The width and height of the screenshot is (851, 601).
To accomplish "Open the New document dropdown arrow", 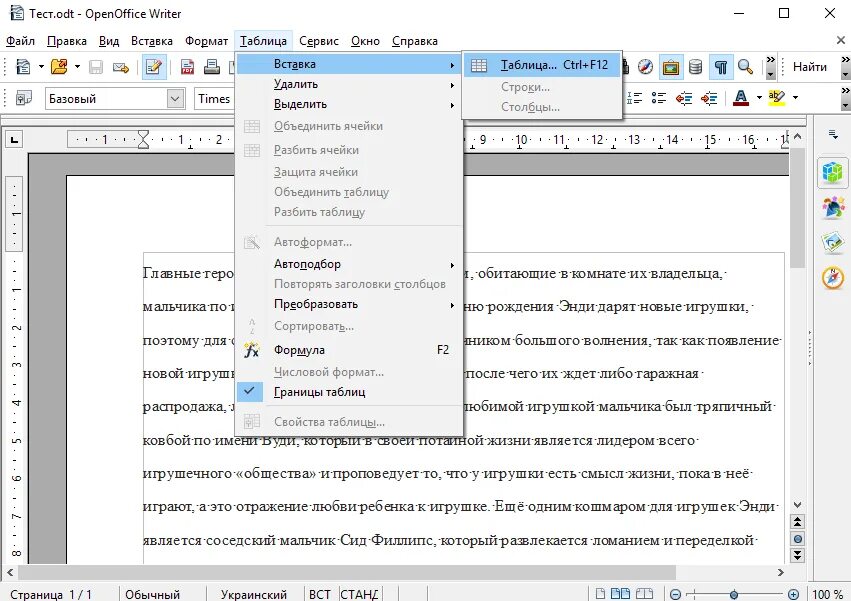I will [x=41, y=67].
